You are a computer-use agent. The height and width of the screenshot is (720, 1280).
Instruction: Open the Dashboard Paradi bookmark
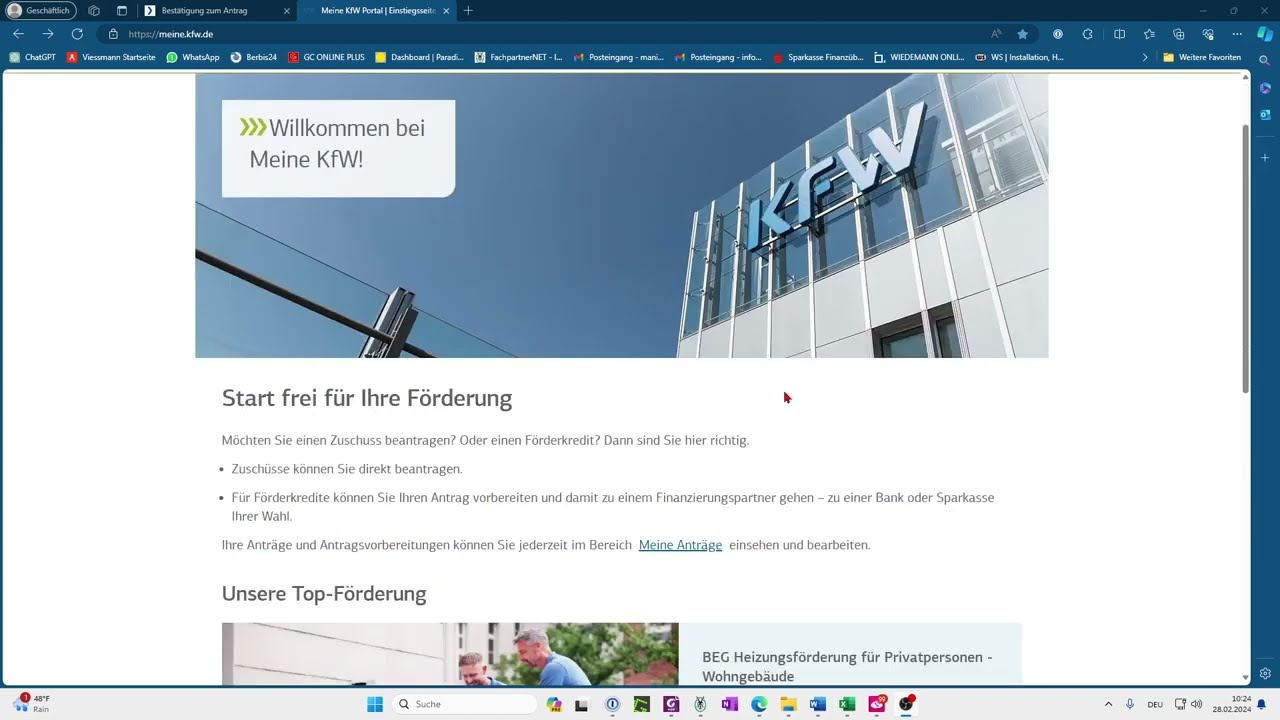[x=420, y=57]
